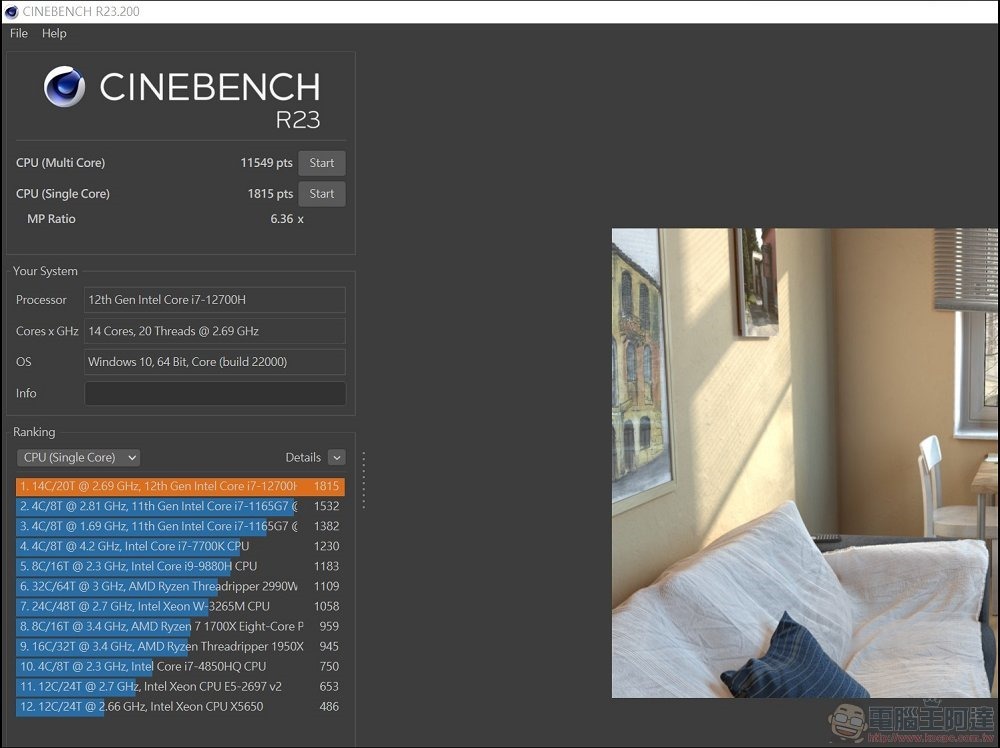The image size is (1000, 748).
Task: Select ranking row 4 Core i7-7700K
Action: [x=180, y=546]
